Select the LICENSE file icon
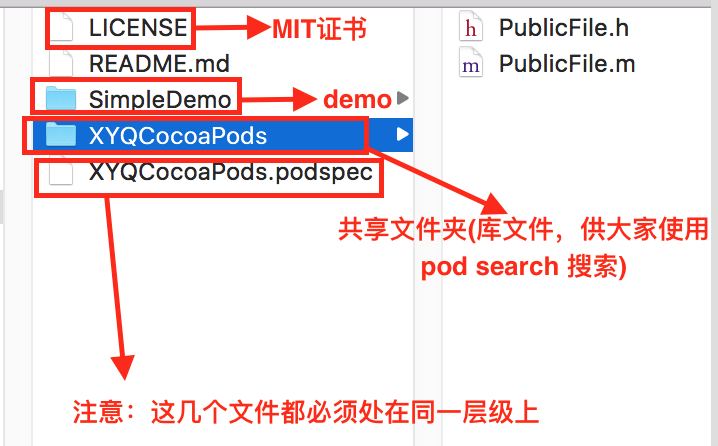Viewport: 718px width, 446px height. pos(61,27)
